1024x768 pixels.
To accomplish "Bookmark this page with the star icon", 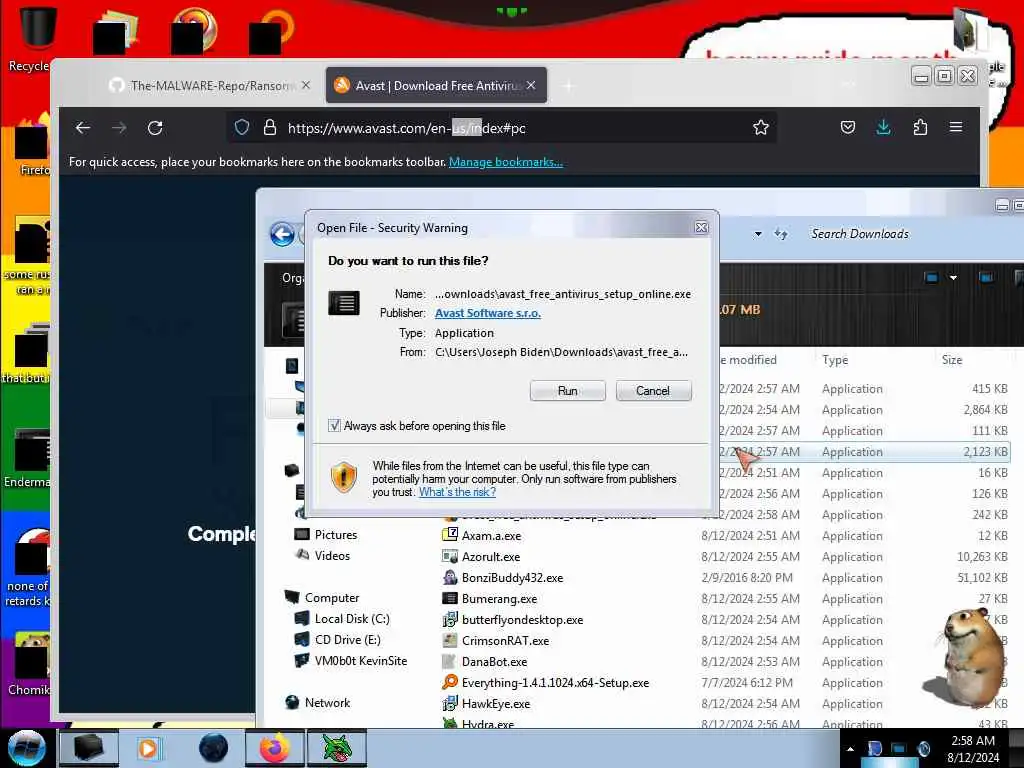I will click(x=761, y=127).
